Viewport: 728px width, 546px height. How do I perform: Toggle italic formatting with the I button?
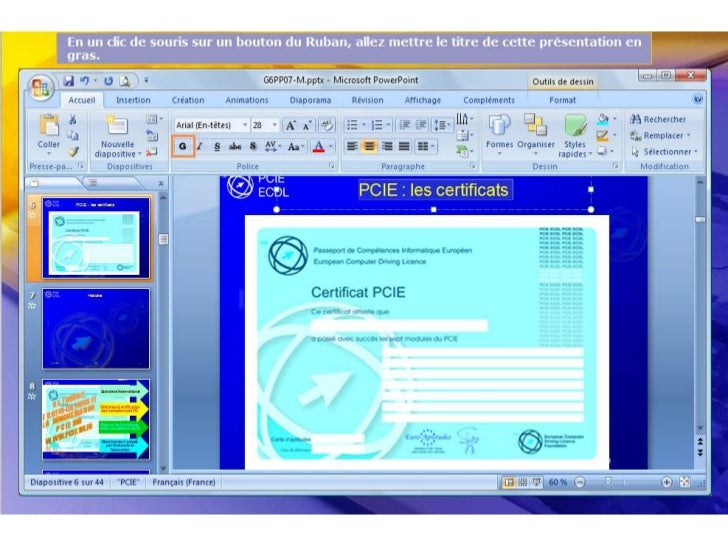200,146
